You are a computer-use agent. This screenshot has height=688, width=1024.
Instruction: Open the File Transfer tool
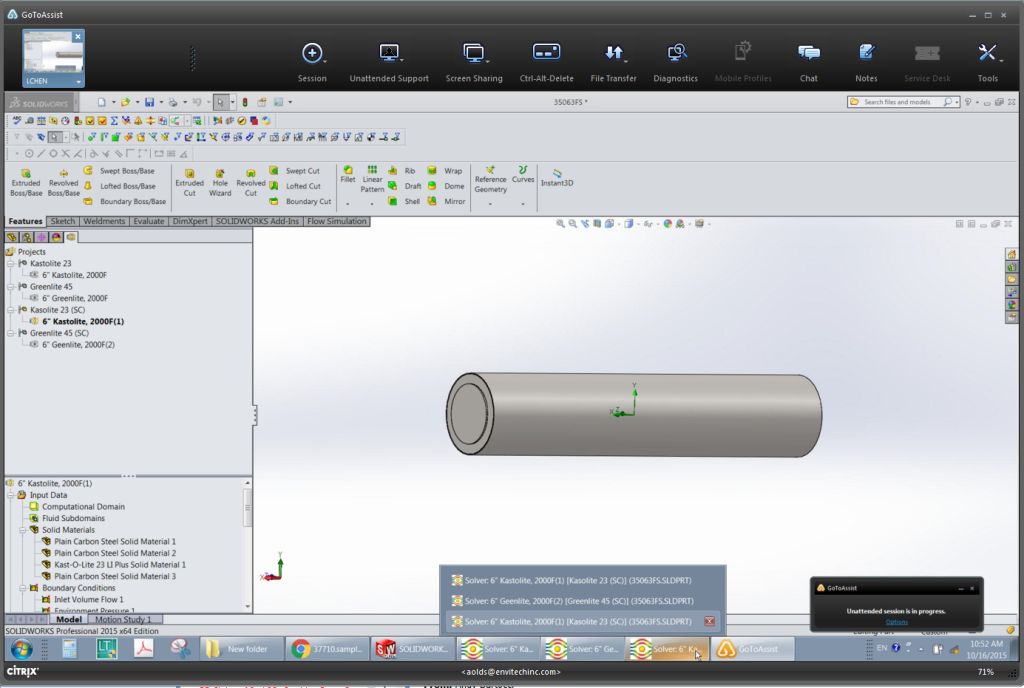(613, 63)
